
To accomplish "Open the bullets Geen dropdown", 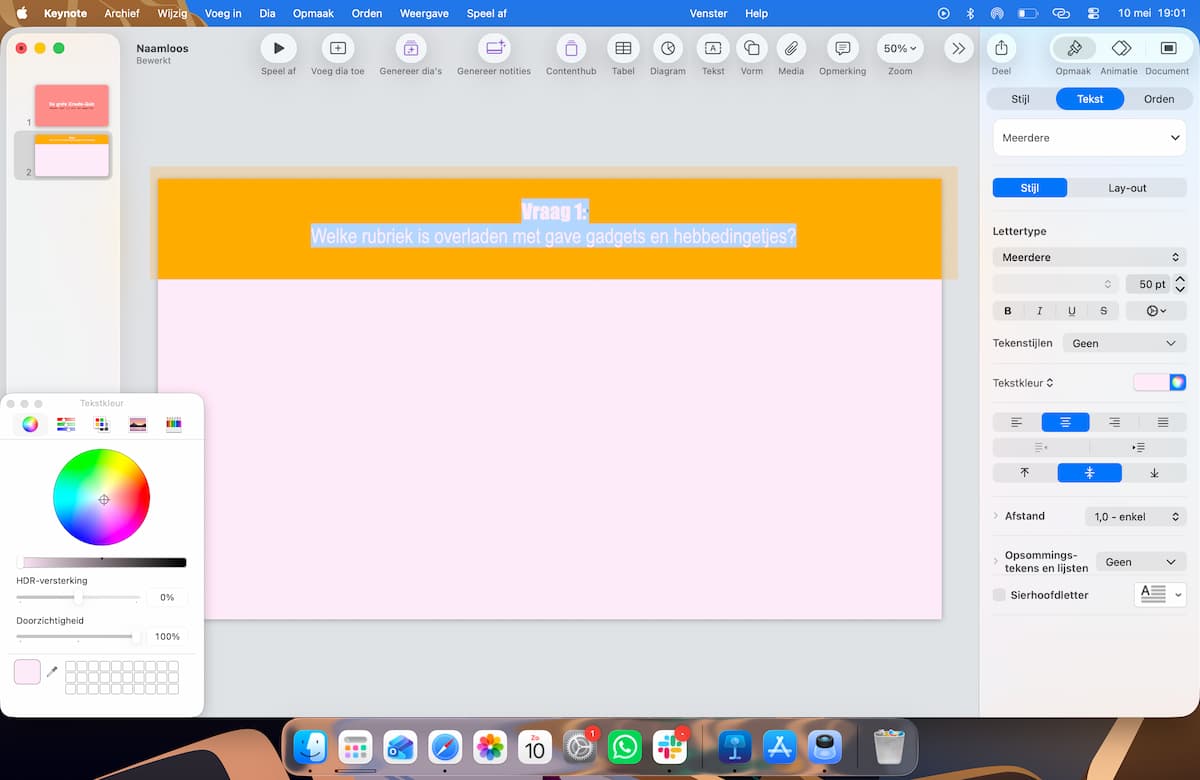I will [x=1141, y=562].
